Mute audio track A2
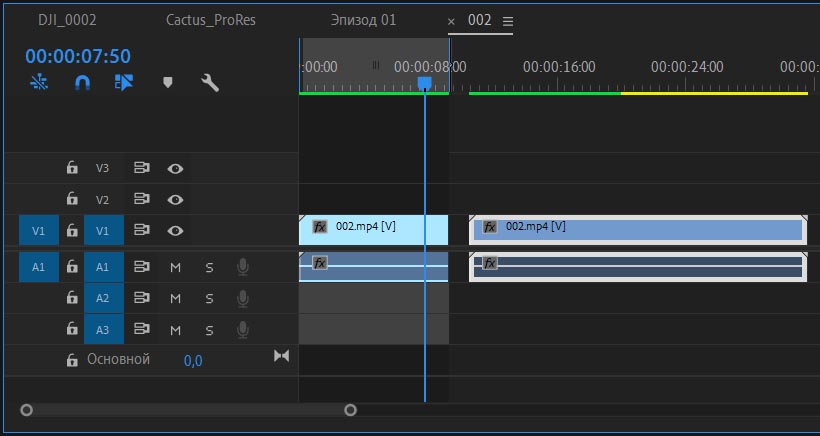The width and height of the screenshot is (820, 436). (x=175, y=299)
